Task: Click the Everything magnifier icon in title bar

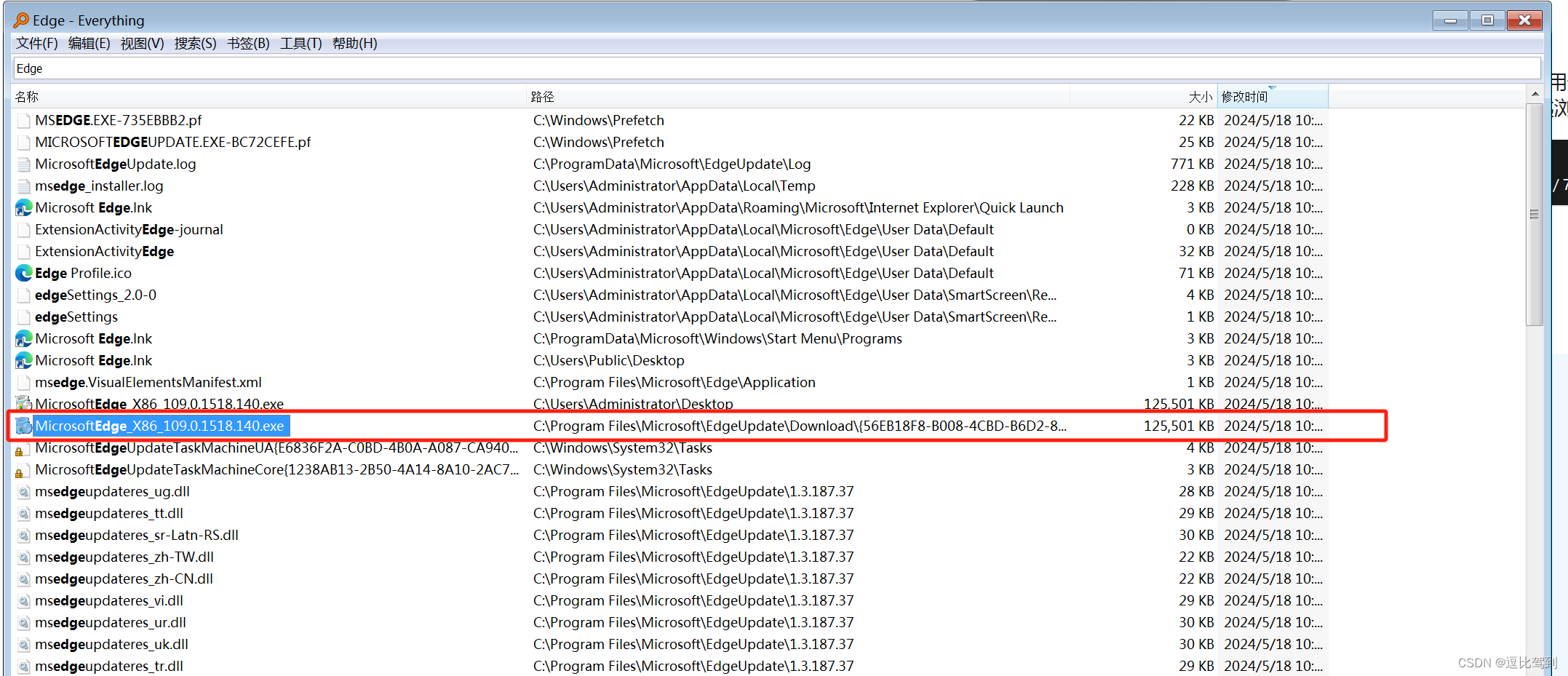Action: (x=22, y=20)
